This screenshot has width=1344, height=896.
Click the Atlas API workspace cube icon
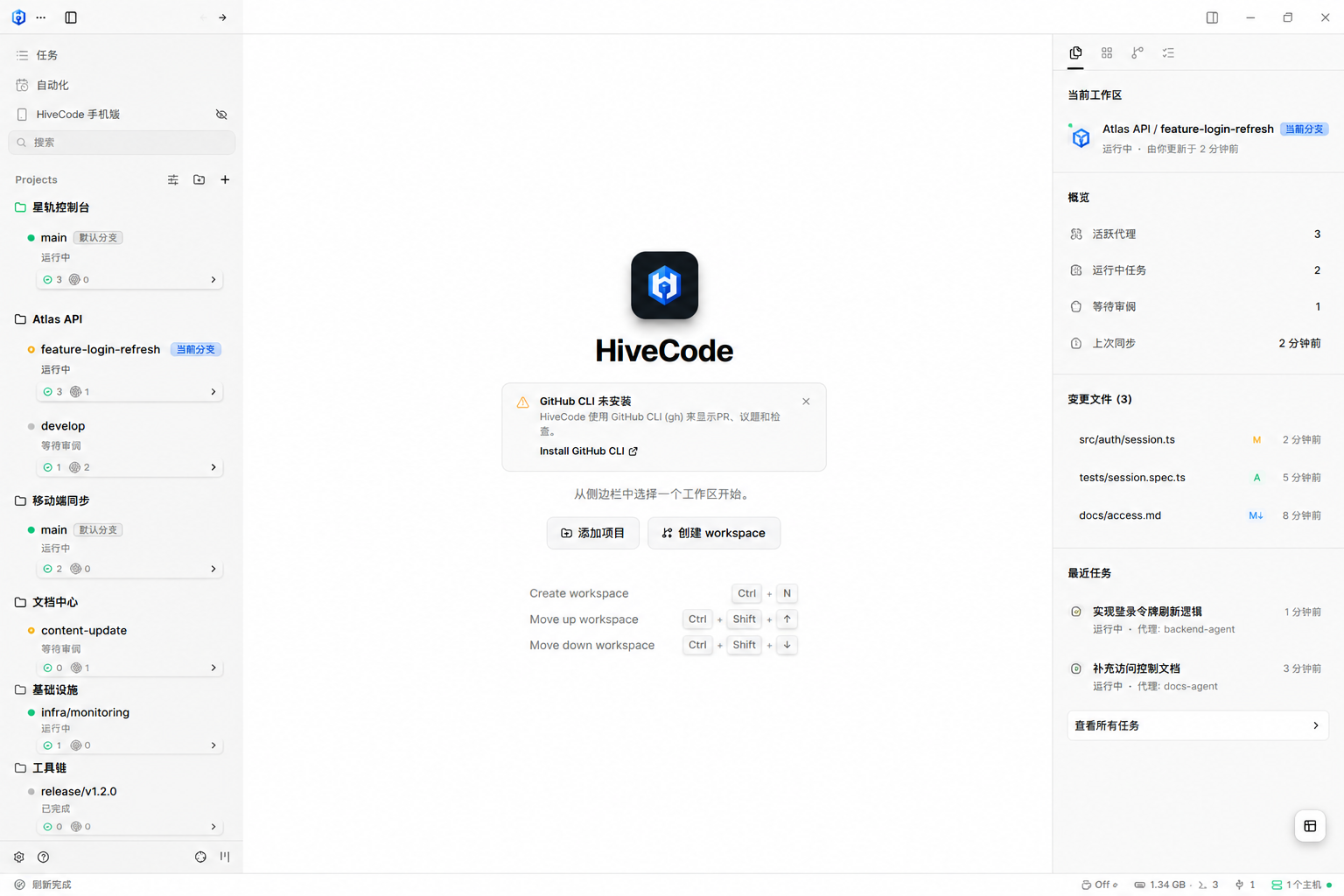[x=1081, y=137]
